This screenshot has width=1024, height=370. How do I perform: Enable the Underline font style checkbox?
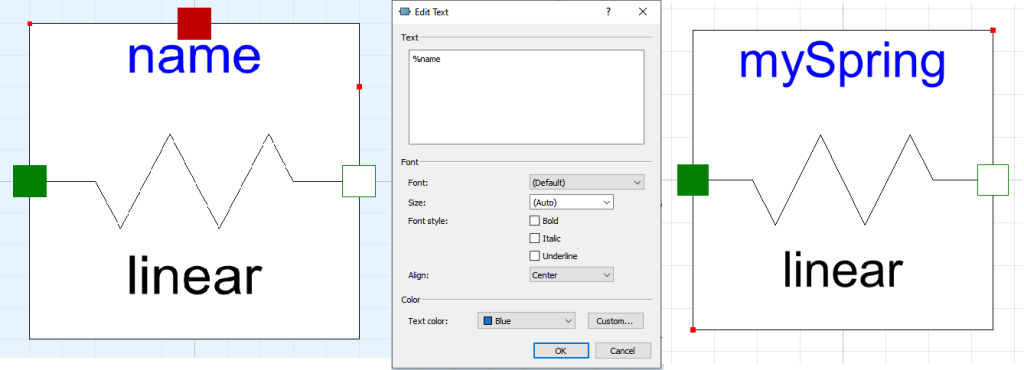(535, 256)
